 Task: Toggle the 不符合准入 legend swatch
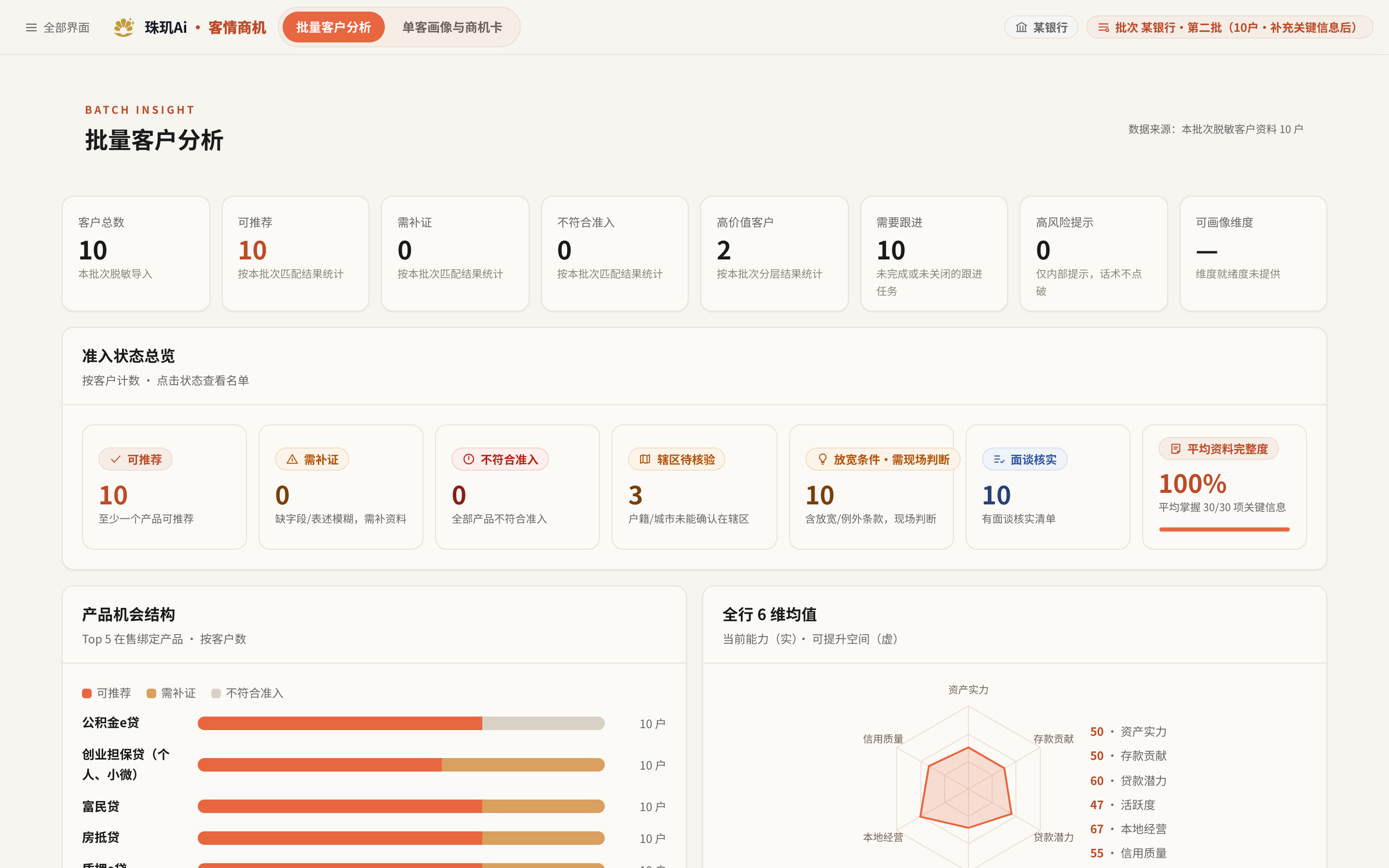click(216, 693)
